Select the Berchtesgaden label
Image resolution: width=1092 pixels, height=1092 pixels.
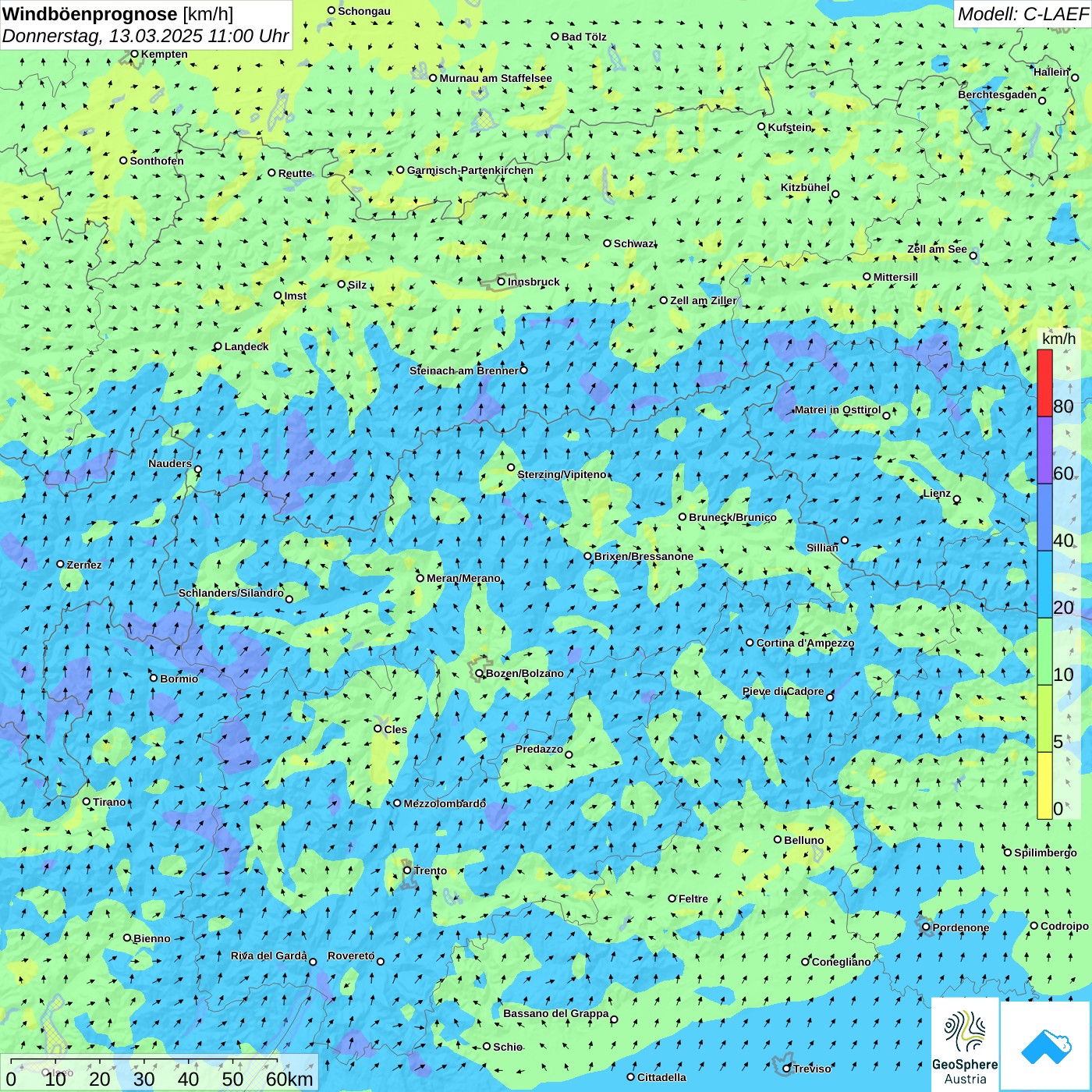(x=998, y=94)
